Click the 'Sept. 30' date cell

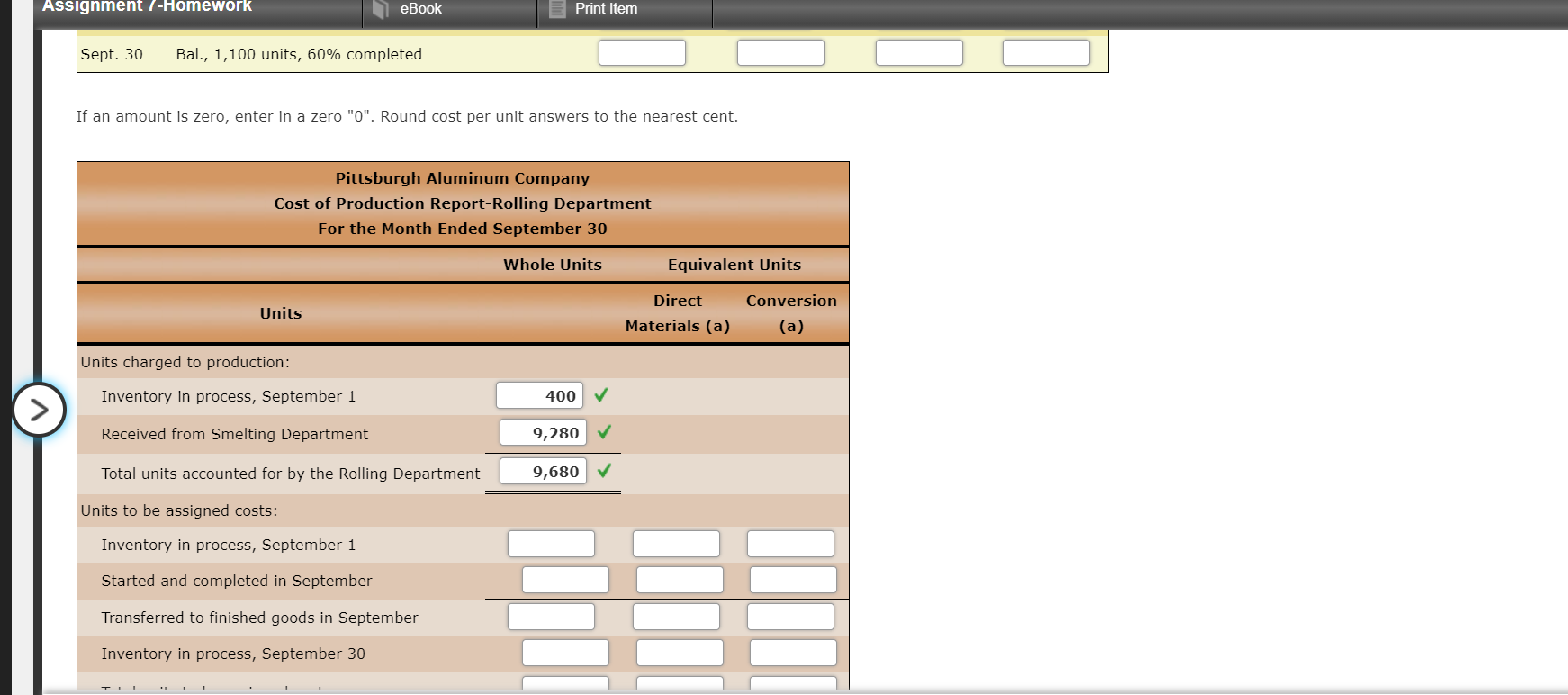pyautogui.click(x=112, y=54)
